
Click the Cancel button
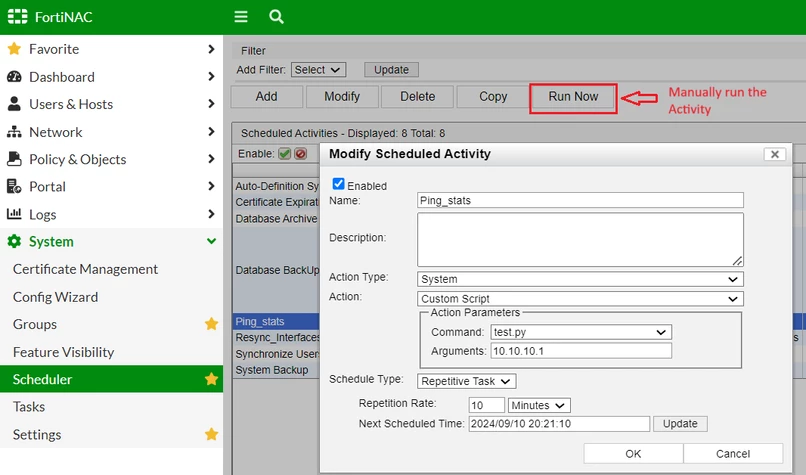click(x=733, y=453)
